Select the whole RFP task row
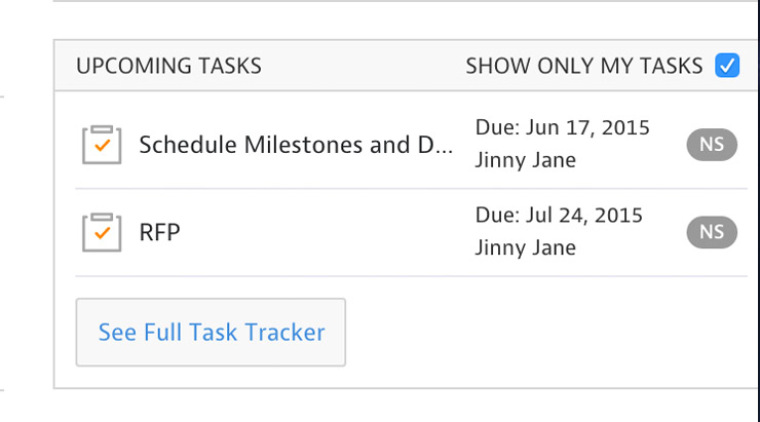The height and width of the screenshot is (422, 760). [x=411, y=233]
